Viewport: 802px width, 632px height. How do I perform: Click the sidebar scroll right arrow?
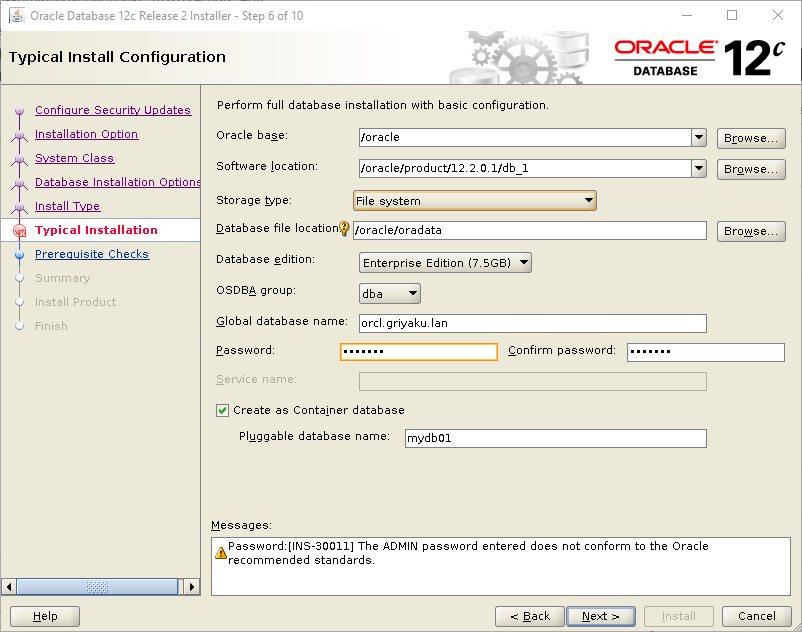192,586
